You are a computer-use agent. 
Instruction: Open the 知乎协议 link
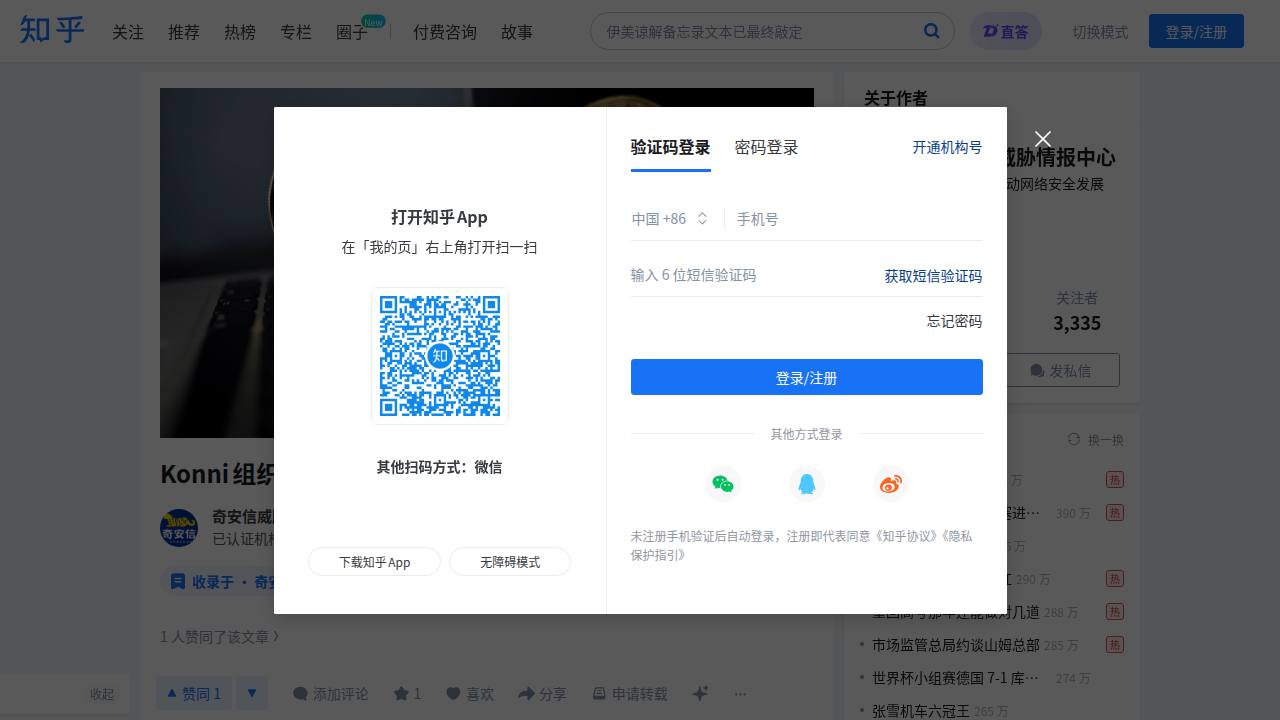[908, 536]
